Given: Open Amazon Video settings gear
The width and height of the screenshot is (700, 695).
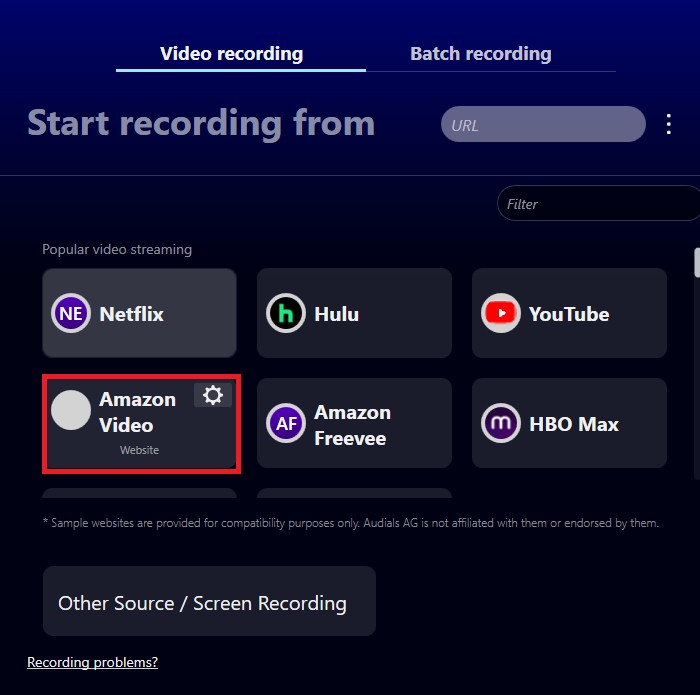Looking at the screenshot, I should pos(213,395).
